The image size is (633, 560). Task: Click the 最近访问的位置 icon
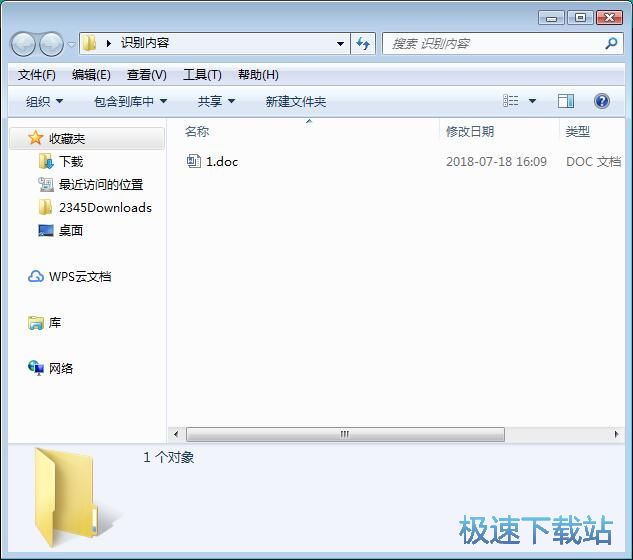click(46, 185)
